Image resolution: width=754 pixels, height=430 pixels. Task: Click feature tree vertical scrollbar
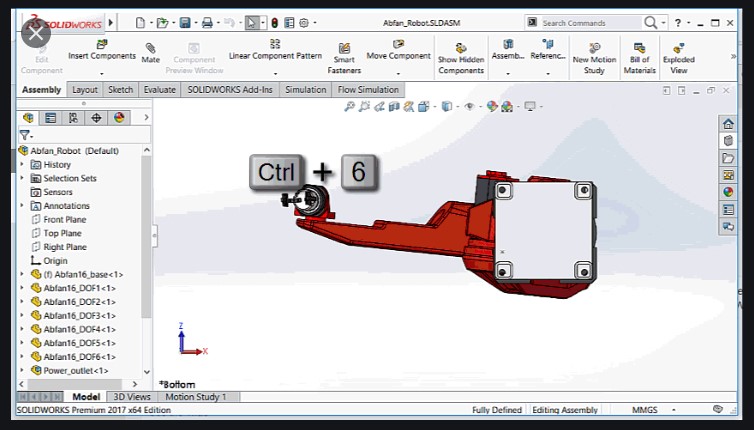point(147,237)
